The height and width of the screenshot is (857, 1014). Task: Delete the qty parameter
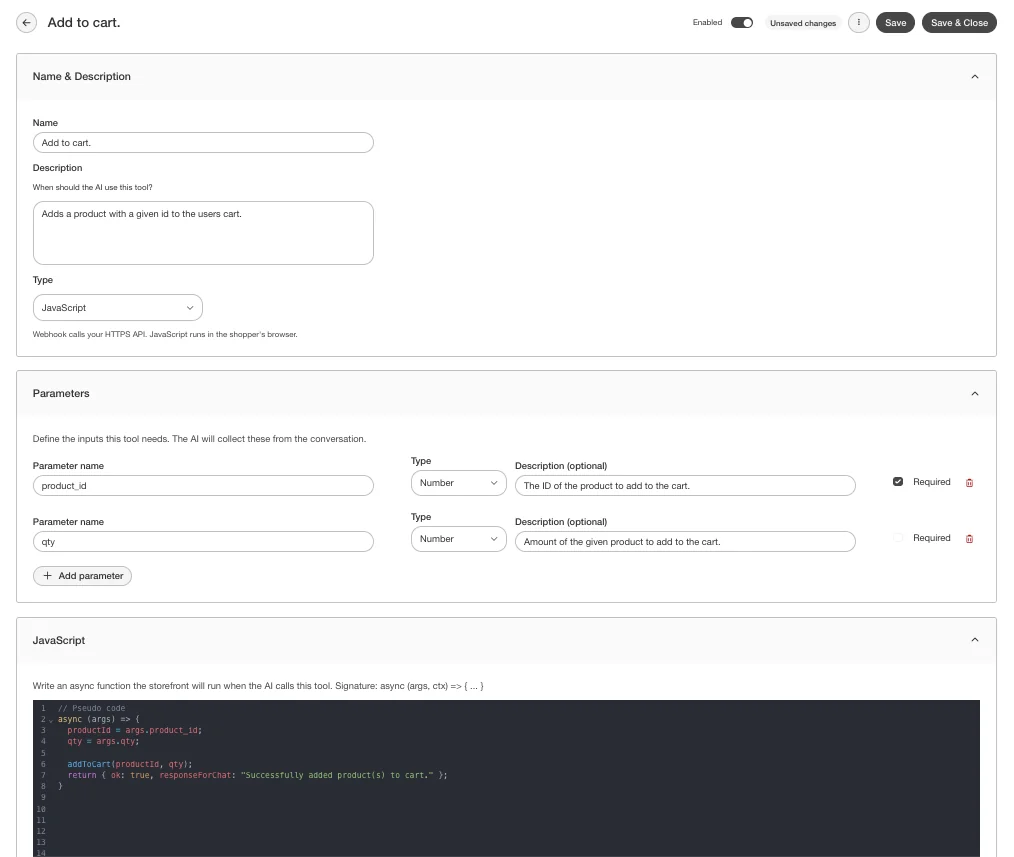969,539
